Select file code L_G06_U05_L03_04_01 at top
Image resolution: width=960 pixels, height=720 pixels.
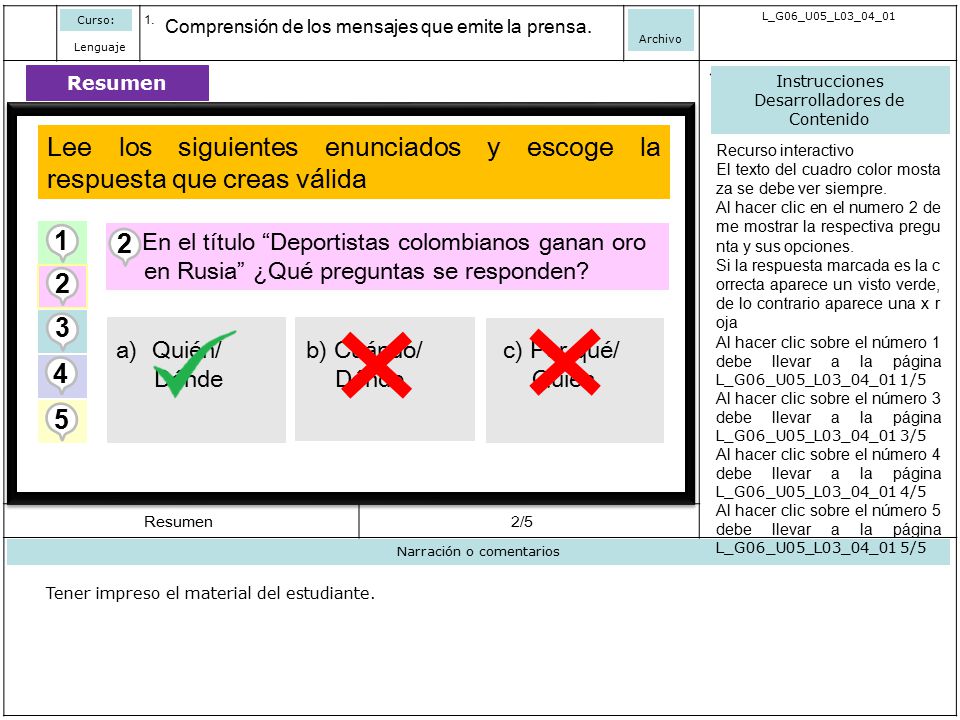pos(828,17)
